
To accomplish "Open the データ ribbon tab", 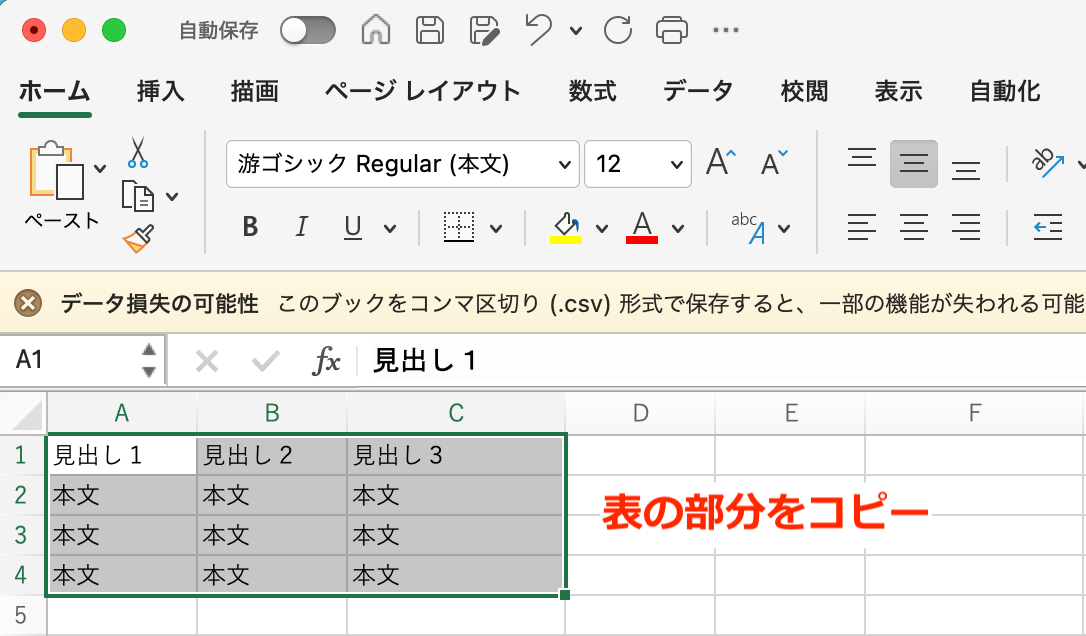I will pyautogui.click(x=698, y=91).
